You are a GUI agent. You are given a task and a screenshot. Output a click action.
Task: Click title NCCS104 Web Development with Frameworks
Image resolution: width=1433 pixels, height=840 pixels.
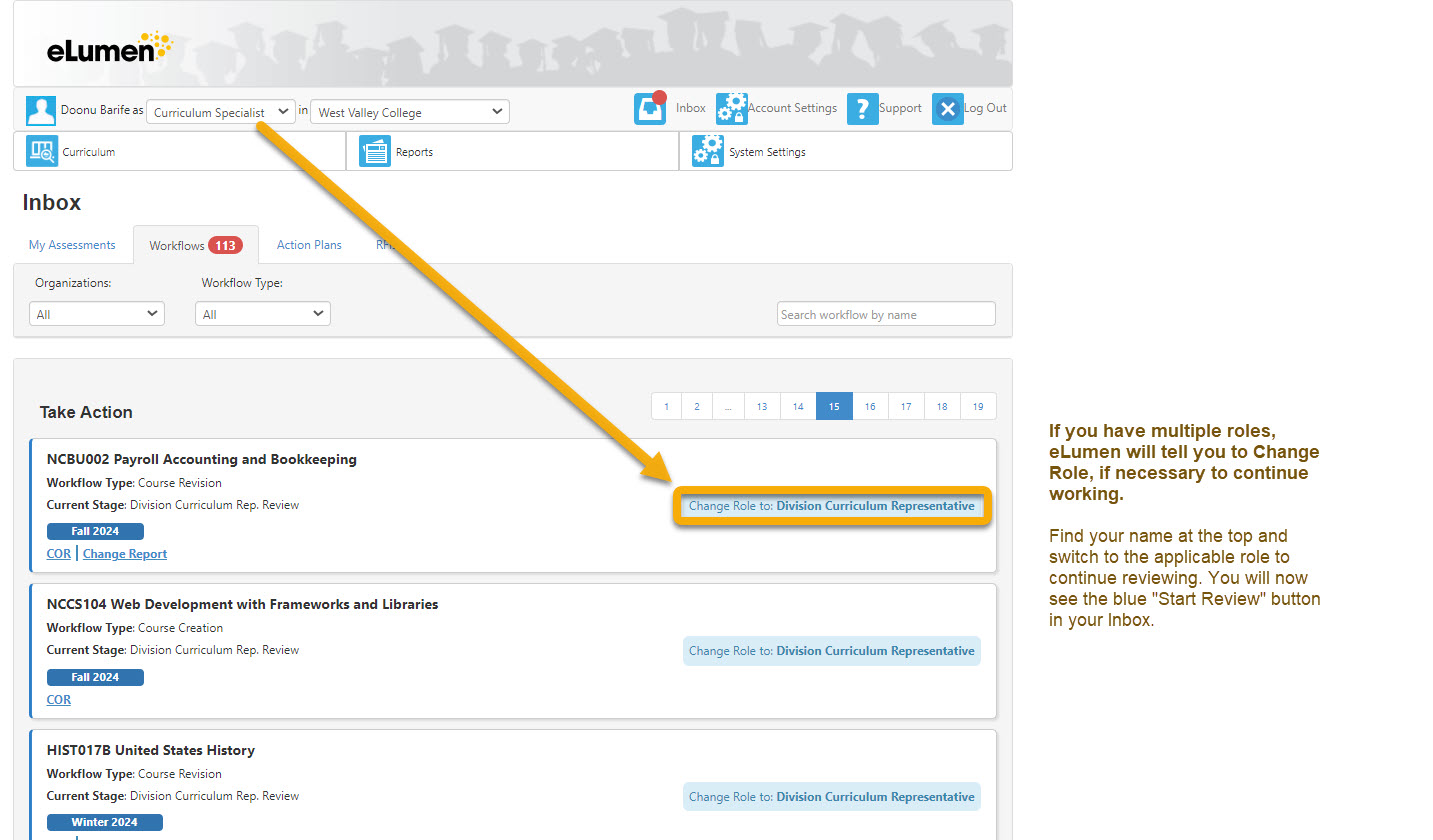pyautogui.click(x=243, y=605)
